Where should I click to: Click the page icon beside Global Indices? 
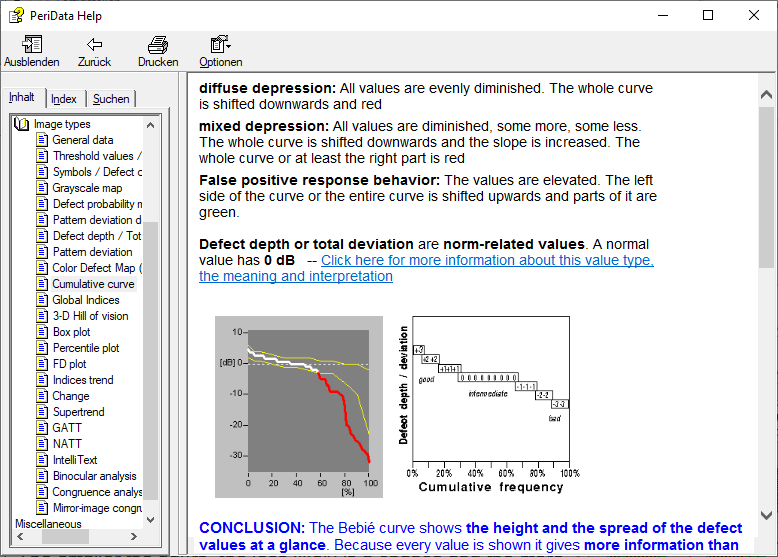pos(42,300)
